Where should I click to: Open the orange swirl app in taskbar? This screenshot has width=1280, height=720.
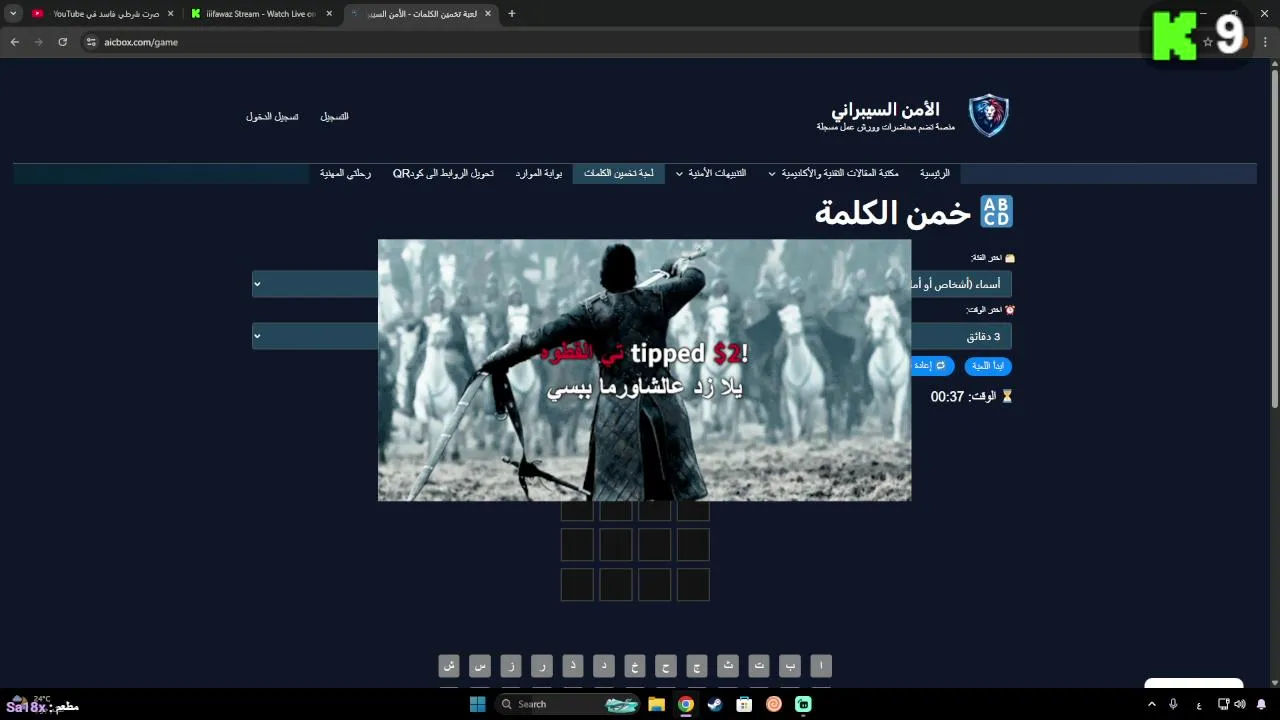tap(774, 704)
